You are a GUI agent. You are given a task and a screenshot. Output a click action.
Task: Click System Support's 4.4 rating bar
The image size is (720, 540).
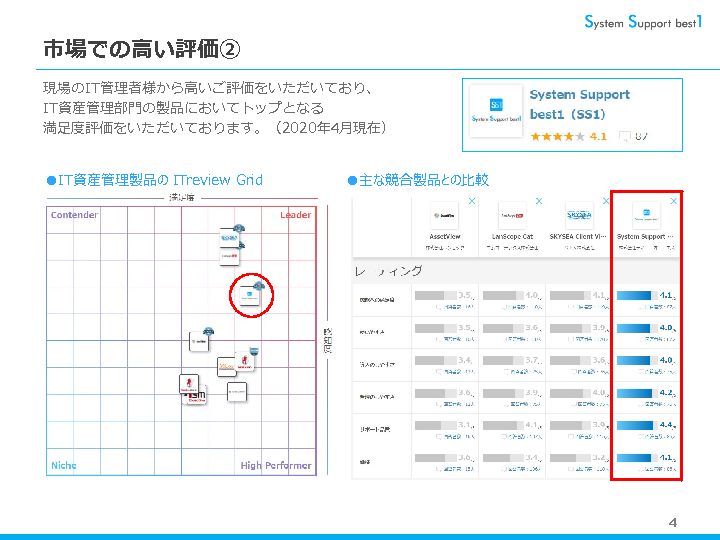pos(637,425)
